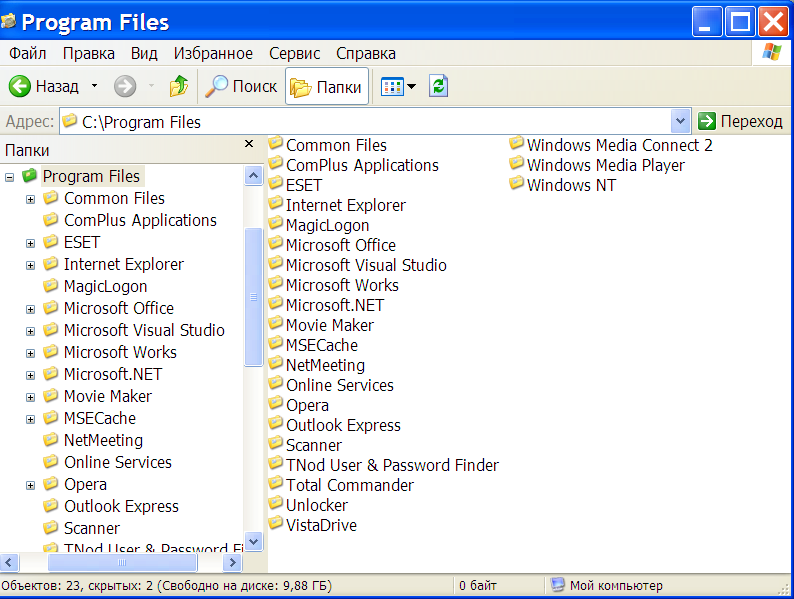This screenshot has height=599, width=794.
Task: Select MagicLogon in the folder tree
Action: [105, 287]
